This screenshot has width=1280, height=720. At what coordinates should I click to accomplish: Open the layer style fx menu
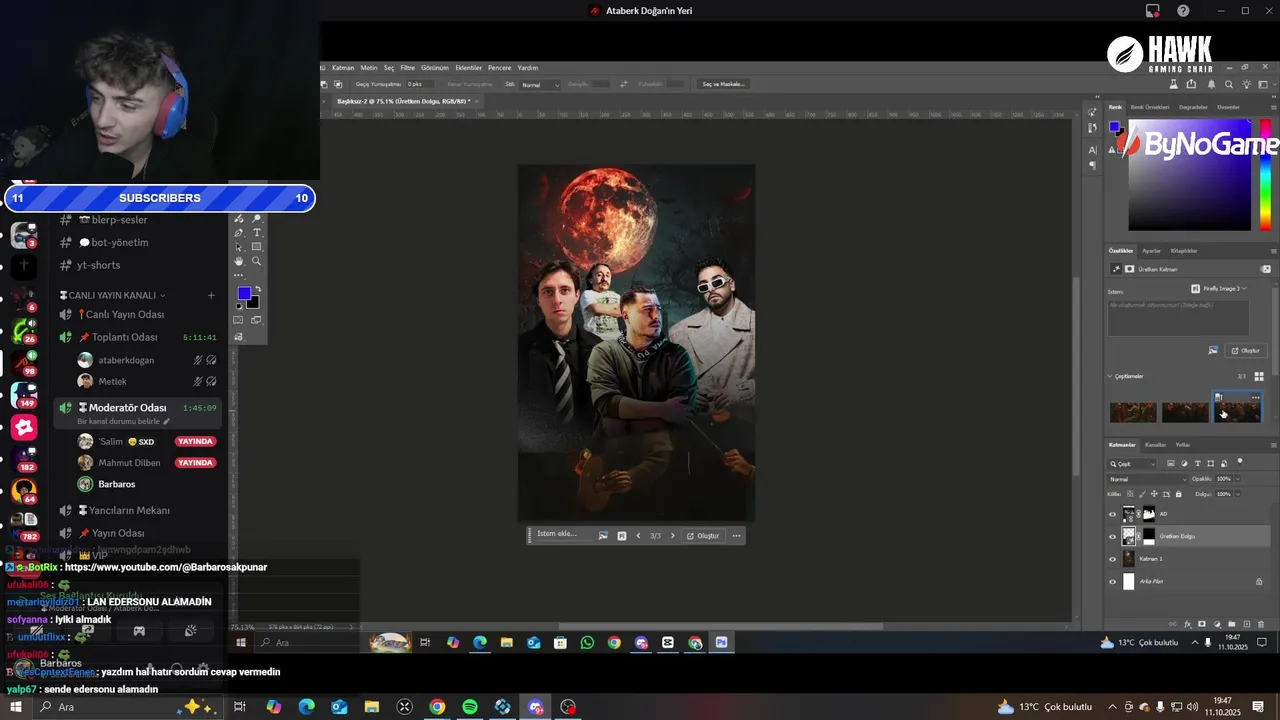click(1187, 624)
